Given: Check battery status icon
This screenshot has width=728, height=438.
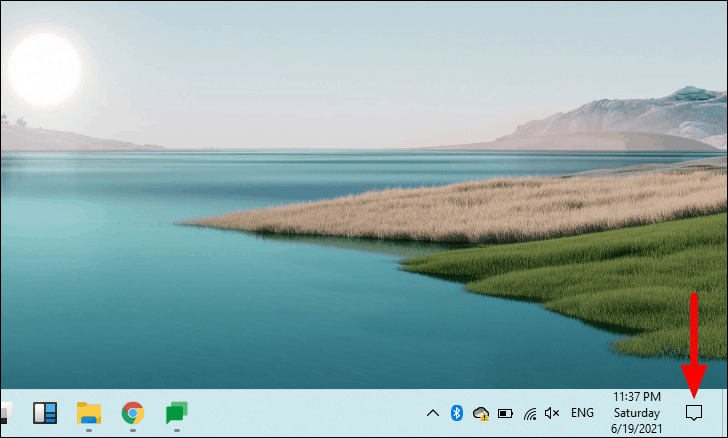Looking at the screenshot, I should click(x=505, y=413).
